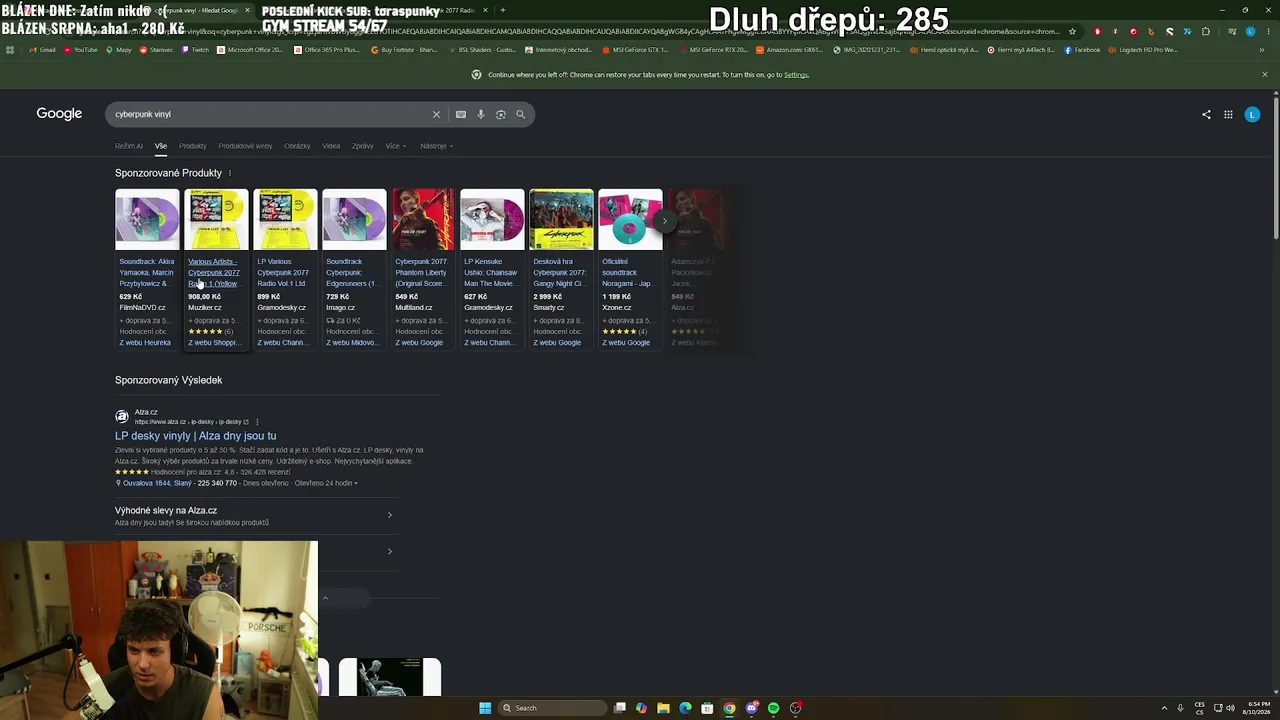Open the Noragami teal vinyl thumbnail

tap(630, 219)
